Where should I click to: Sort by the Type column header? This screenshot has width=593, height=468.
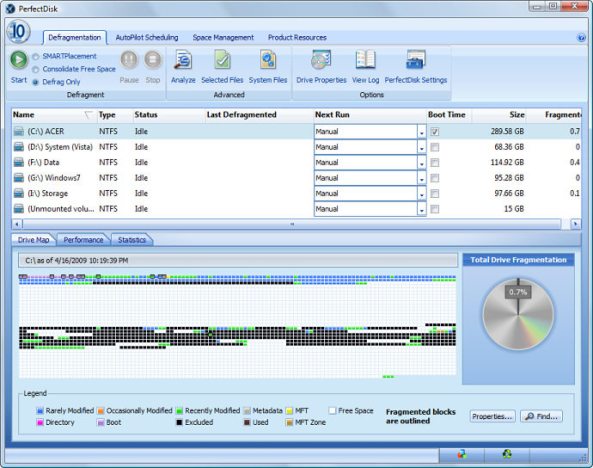[115, 115]
